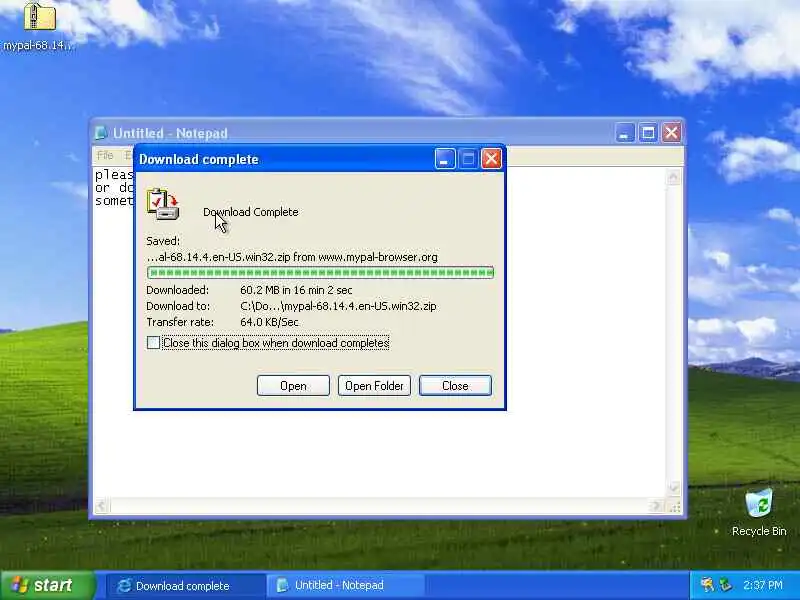Open the Start menu
The image size is (800, 600).
coord(48,585)
